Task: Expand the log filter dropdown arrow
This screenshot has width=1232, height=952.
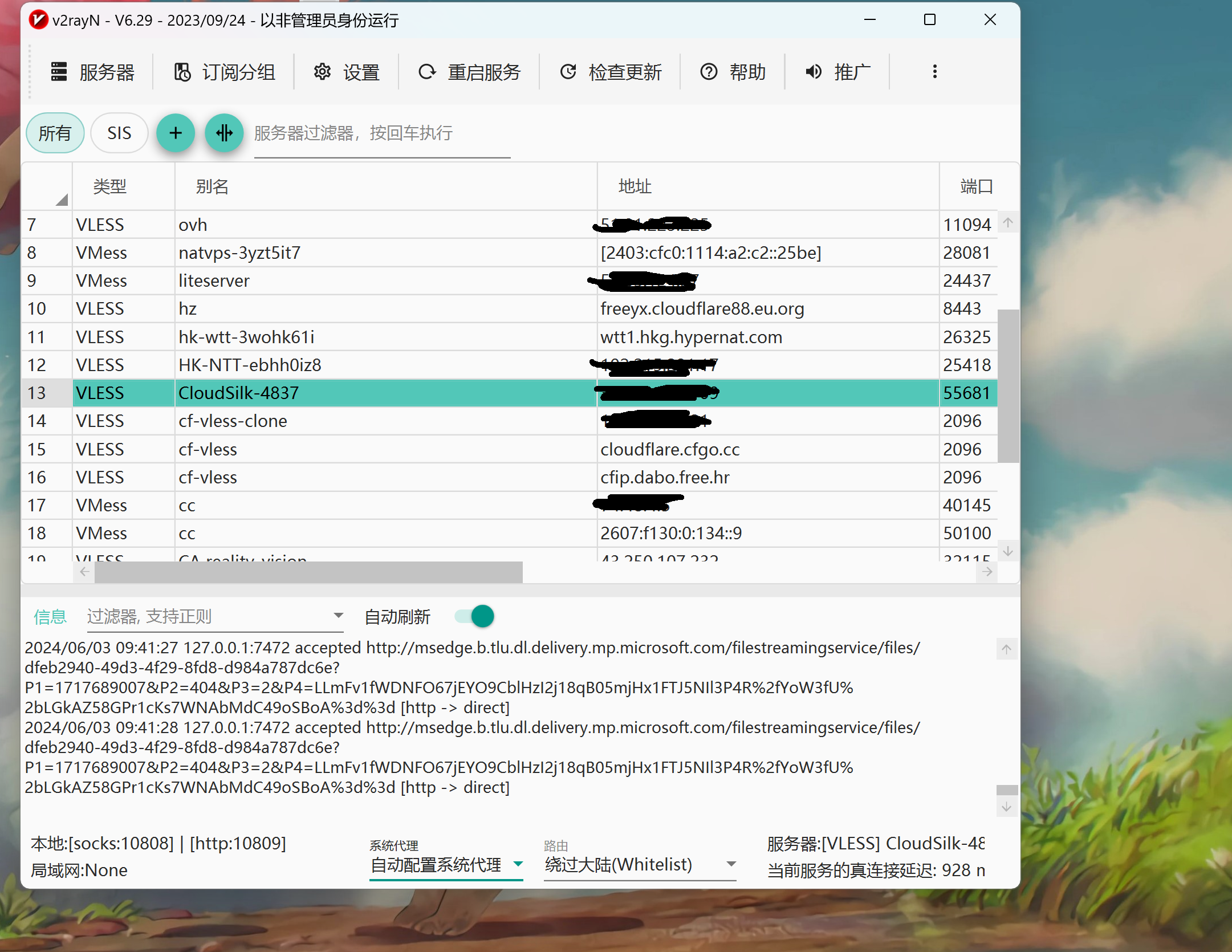Action: point(338,616)
